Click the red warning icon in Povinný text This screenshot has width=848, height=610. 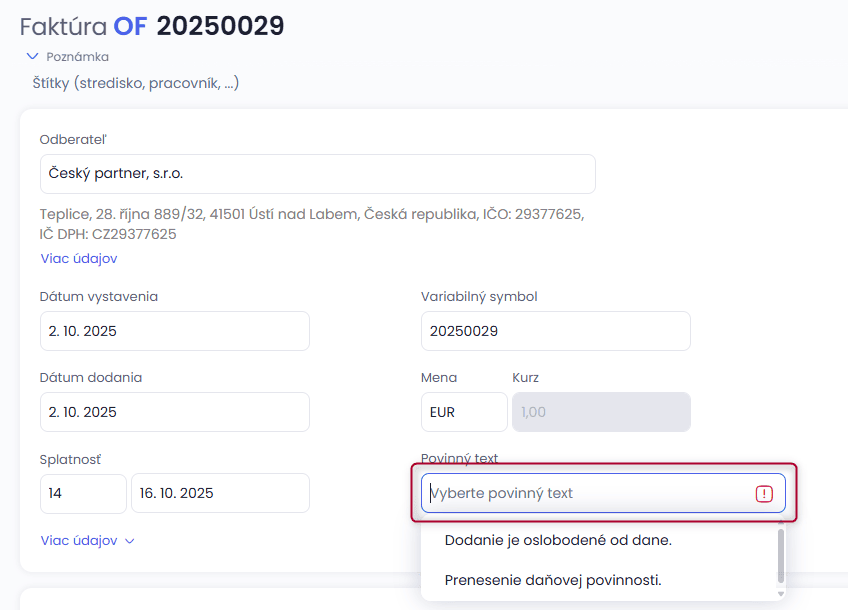(764, 493)
